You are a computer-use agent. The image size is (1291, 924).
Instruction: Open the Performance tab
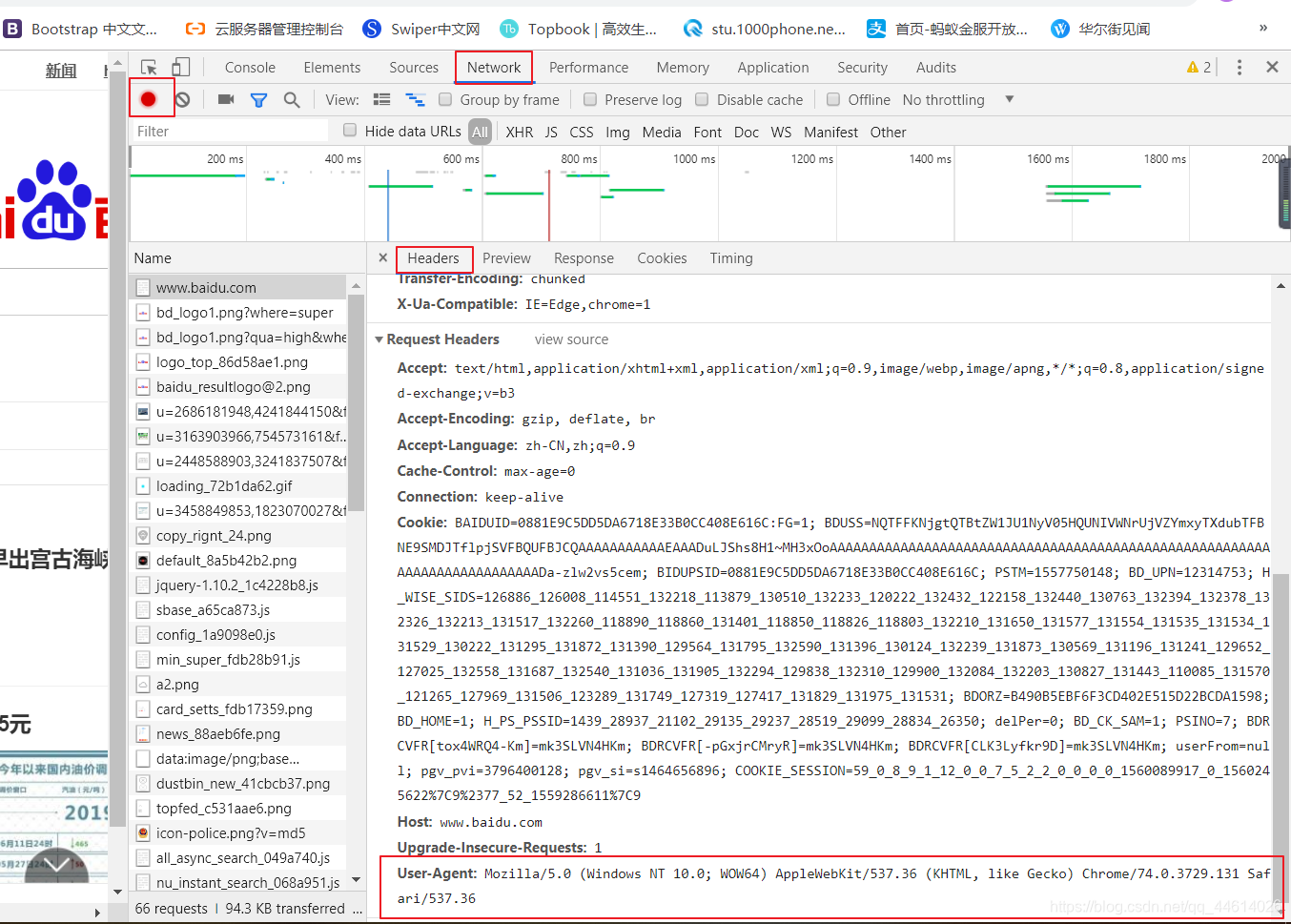[x=588, y=67]
